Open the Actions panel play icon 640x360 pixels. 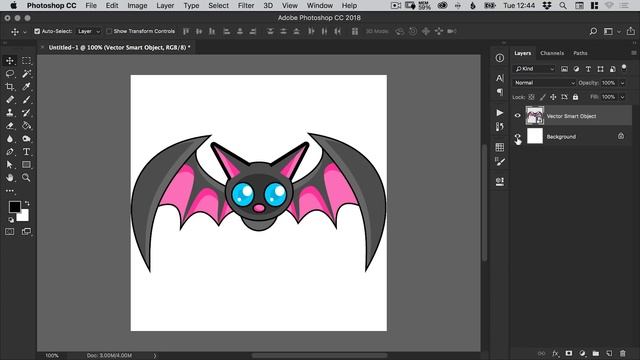pyautogui.click(x=500, y=112)
